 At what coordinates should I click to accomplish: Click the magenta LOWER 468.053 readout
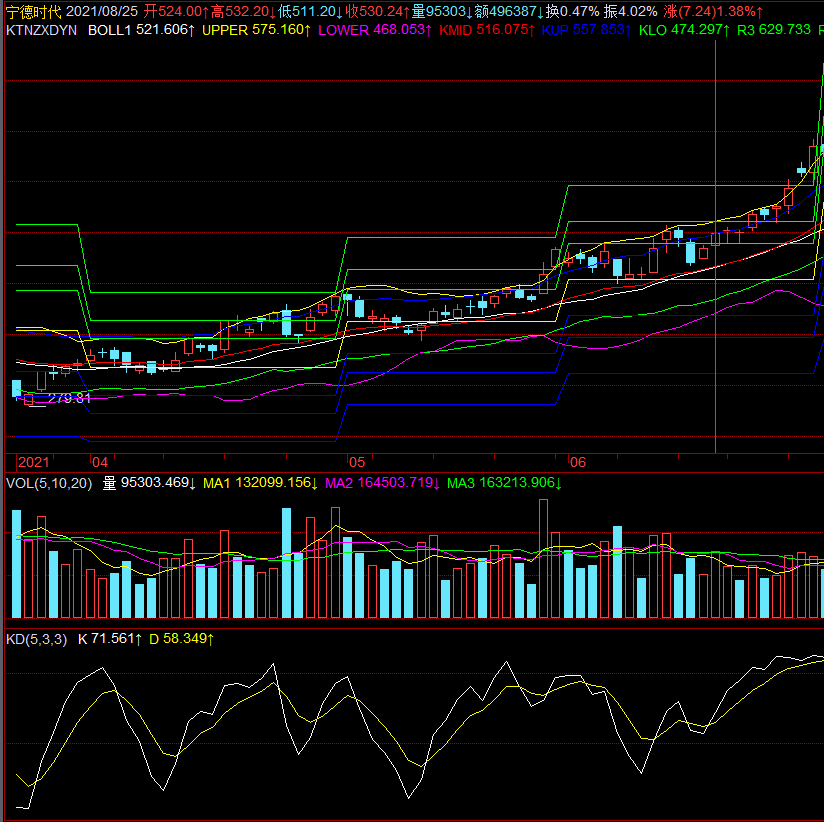(375, 30)
